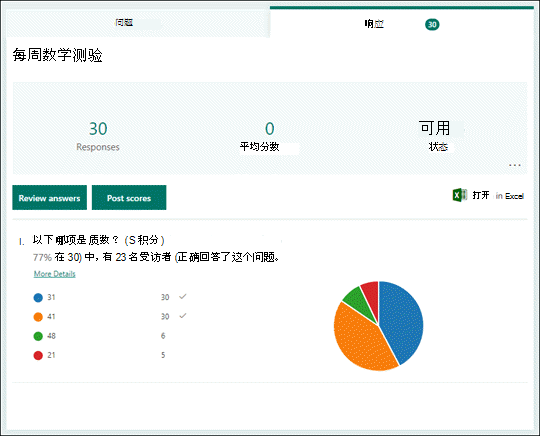This screenshot has height=436, width=540.
Task: Open the More Details link
Action: coord(54,274)
